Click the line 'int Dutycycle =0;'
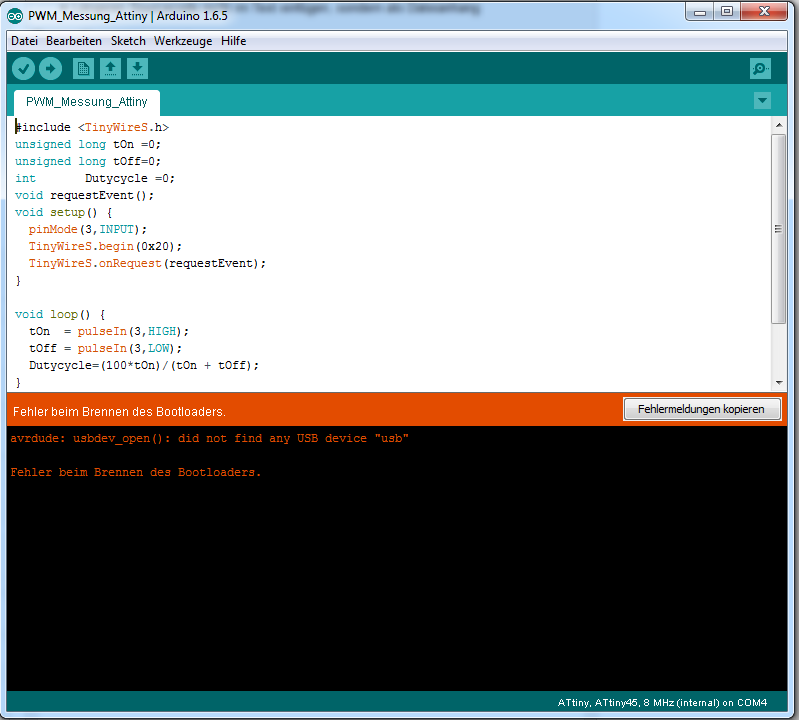This screenshot has width=799, height=720. pyautogui.click(x=95, y=178)
